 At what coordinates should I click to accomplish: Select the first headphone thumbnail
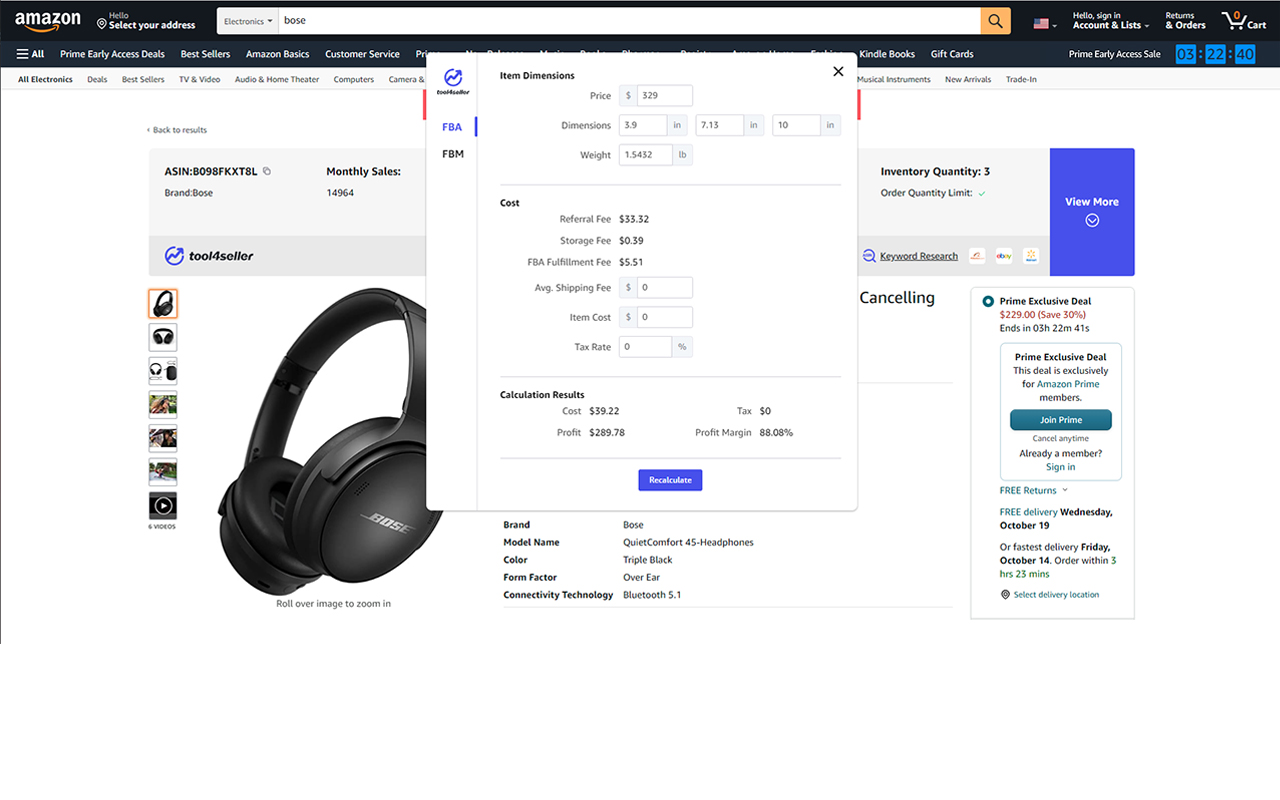[163, 303]
